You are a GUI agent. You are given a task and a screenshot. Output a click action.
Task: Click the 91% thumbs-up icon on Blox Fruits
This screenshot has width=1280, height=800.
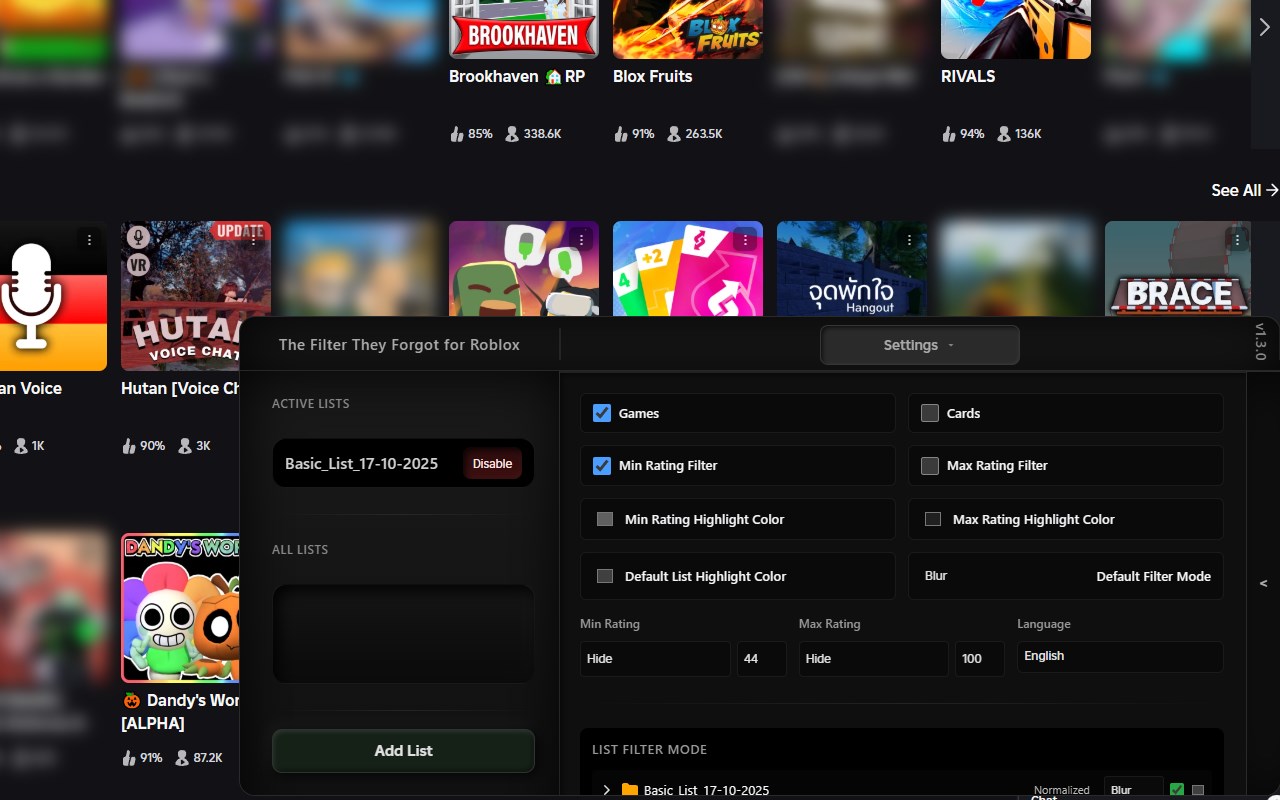(621, 133)
